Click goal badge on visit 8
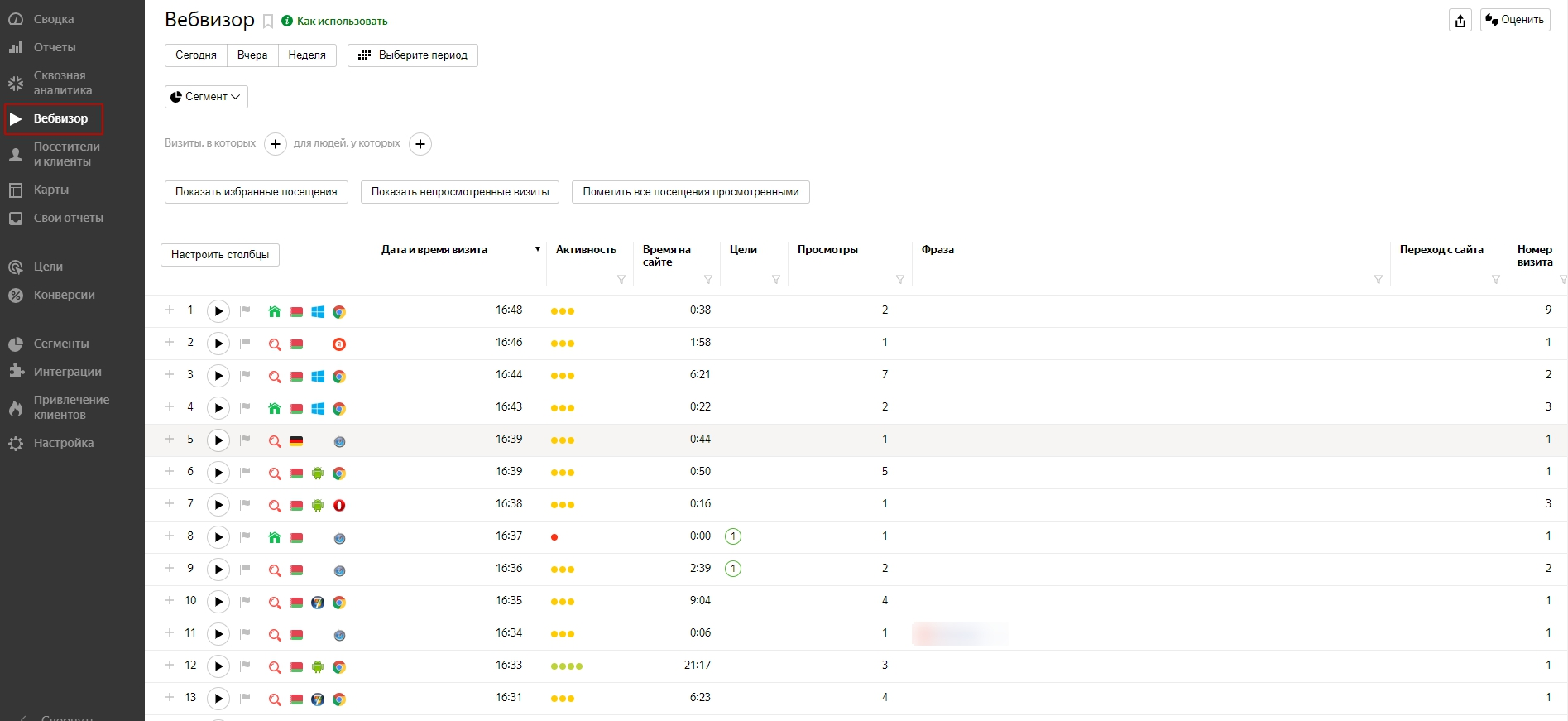1568x721 pixels. tap(733, 536)
